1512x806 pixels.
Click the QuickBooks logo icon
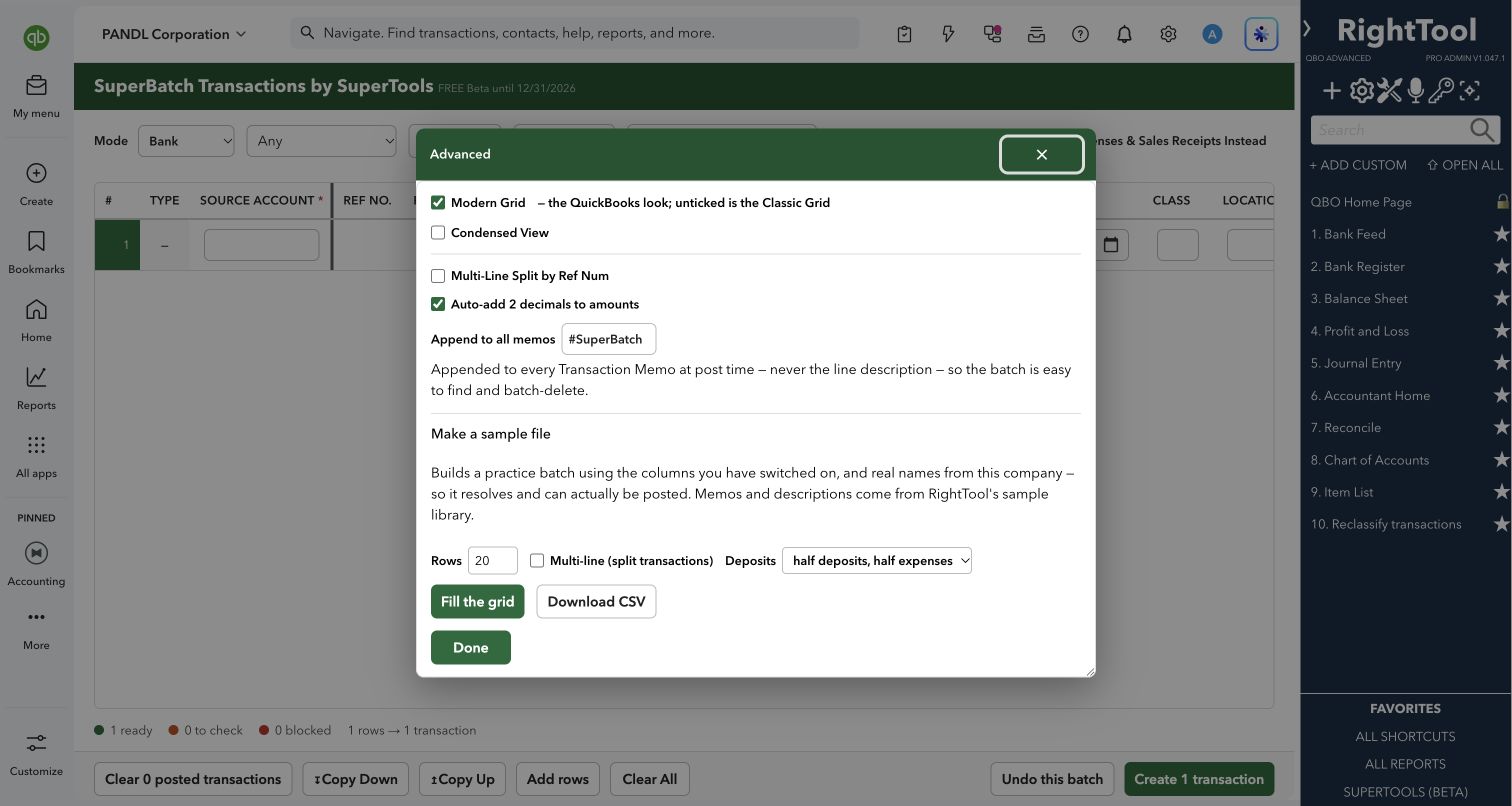[x=36, y=37]
